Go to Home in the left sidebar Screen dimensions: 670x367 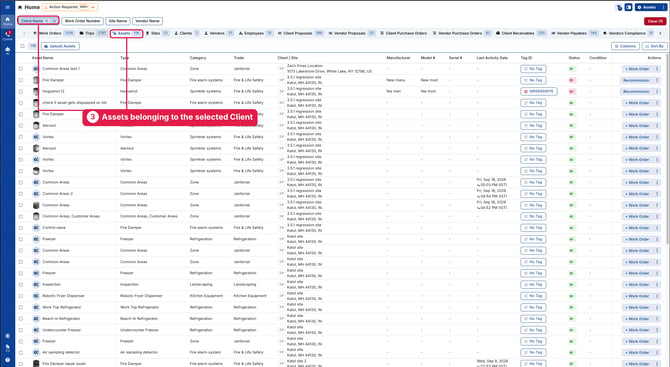7,21
